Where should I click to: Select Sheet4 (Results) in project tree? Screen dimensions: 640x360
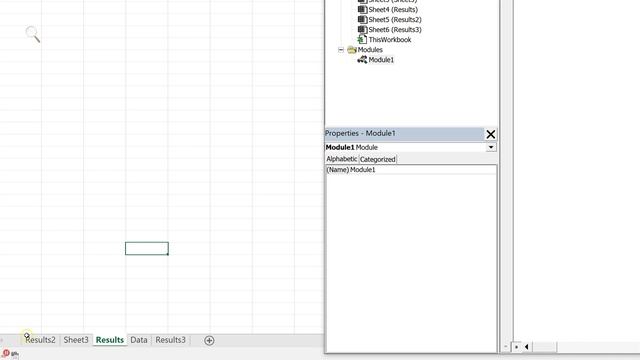(393, 9)
